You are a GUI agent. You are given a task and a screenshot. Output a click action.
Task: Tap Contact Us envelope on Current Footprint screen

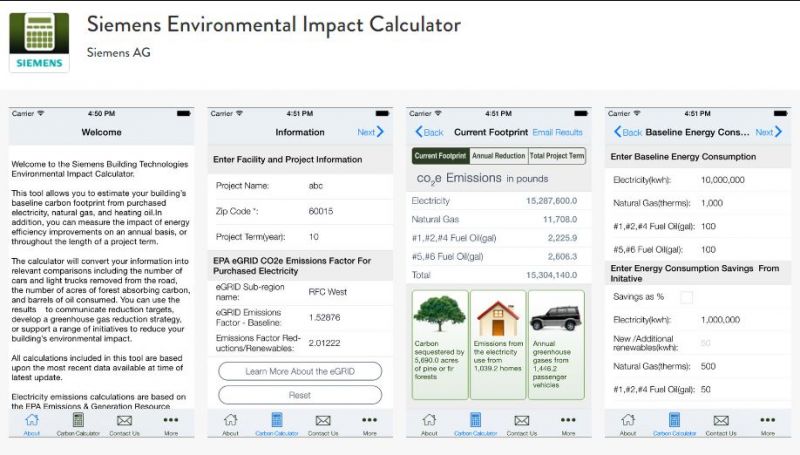522,421
